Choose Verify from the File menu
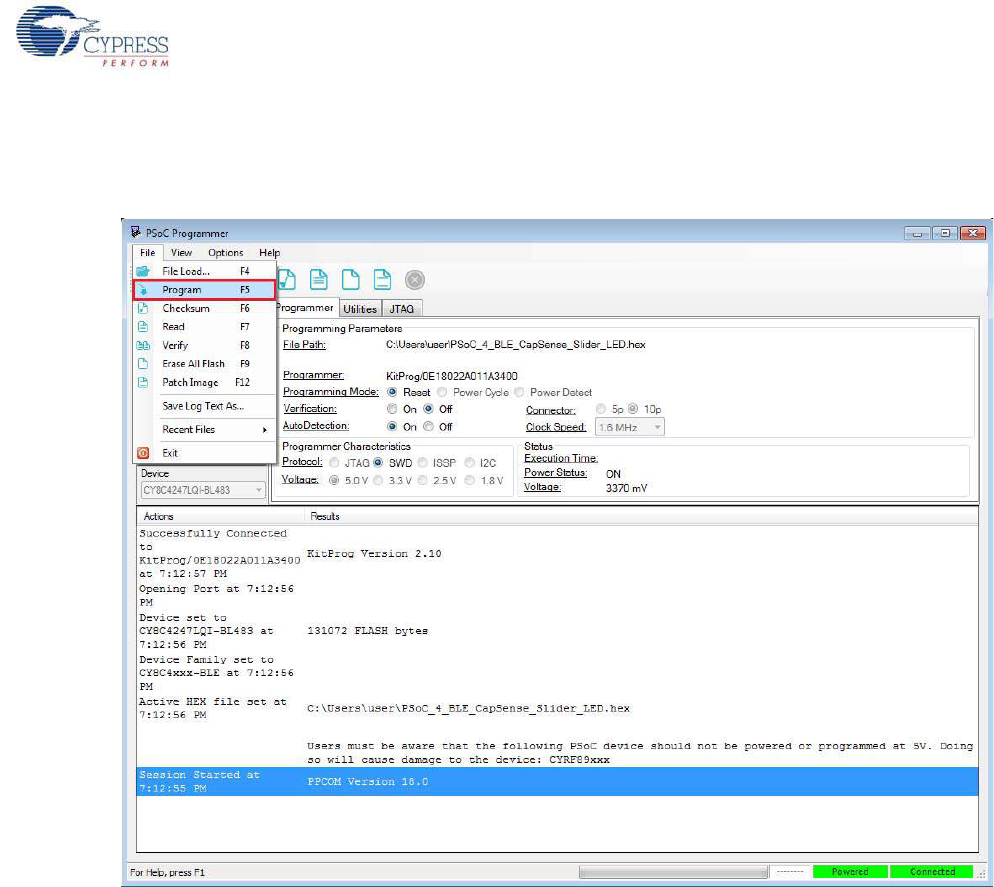994x887 pixels. coord(204,345)
